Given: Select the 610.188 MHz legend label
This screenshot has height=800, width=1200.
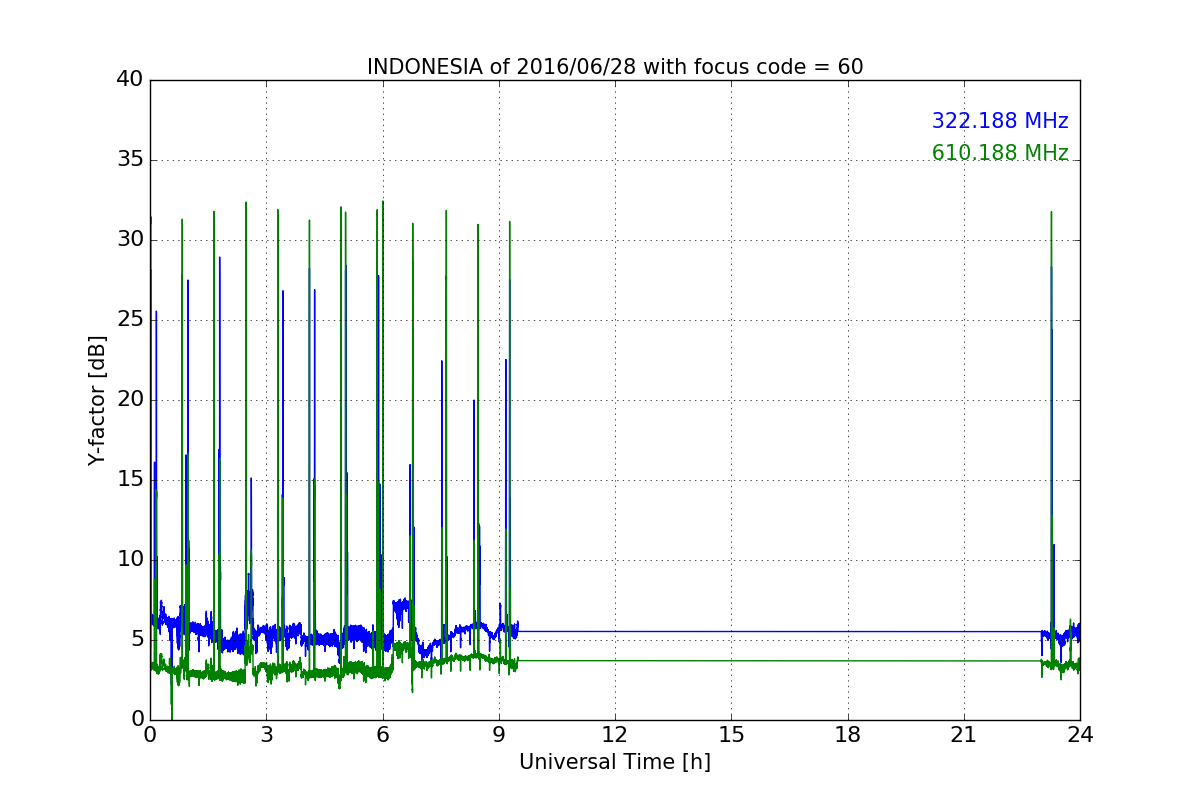Looking at the screenshot, I should 1000,153.
